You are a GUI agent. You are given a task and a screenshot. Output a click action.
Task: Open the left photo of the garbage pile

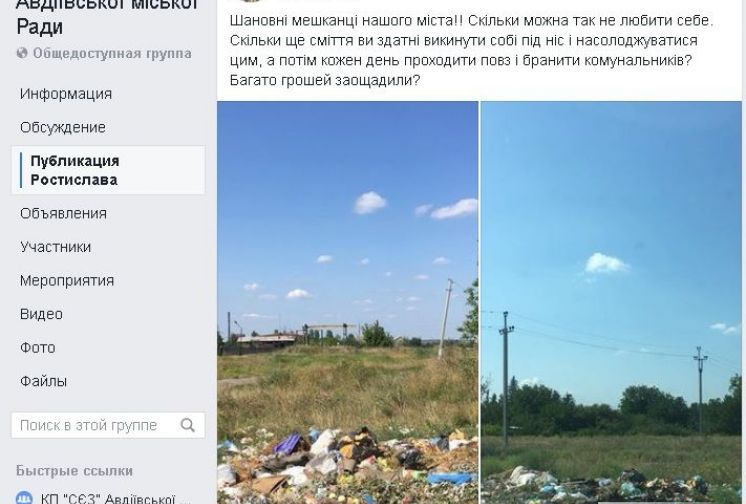click(348, 303)
